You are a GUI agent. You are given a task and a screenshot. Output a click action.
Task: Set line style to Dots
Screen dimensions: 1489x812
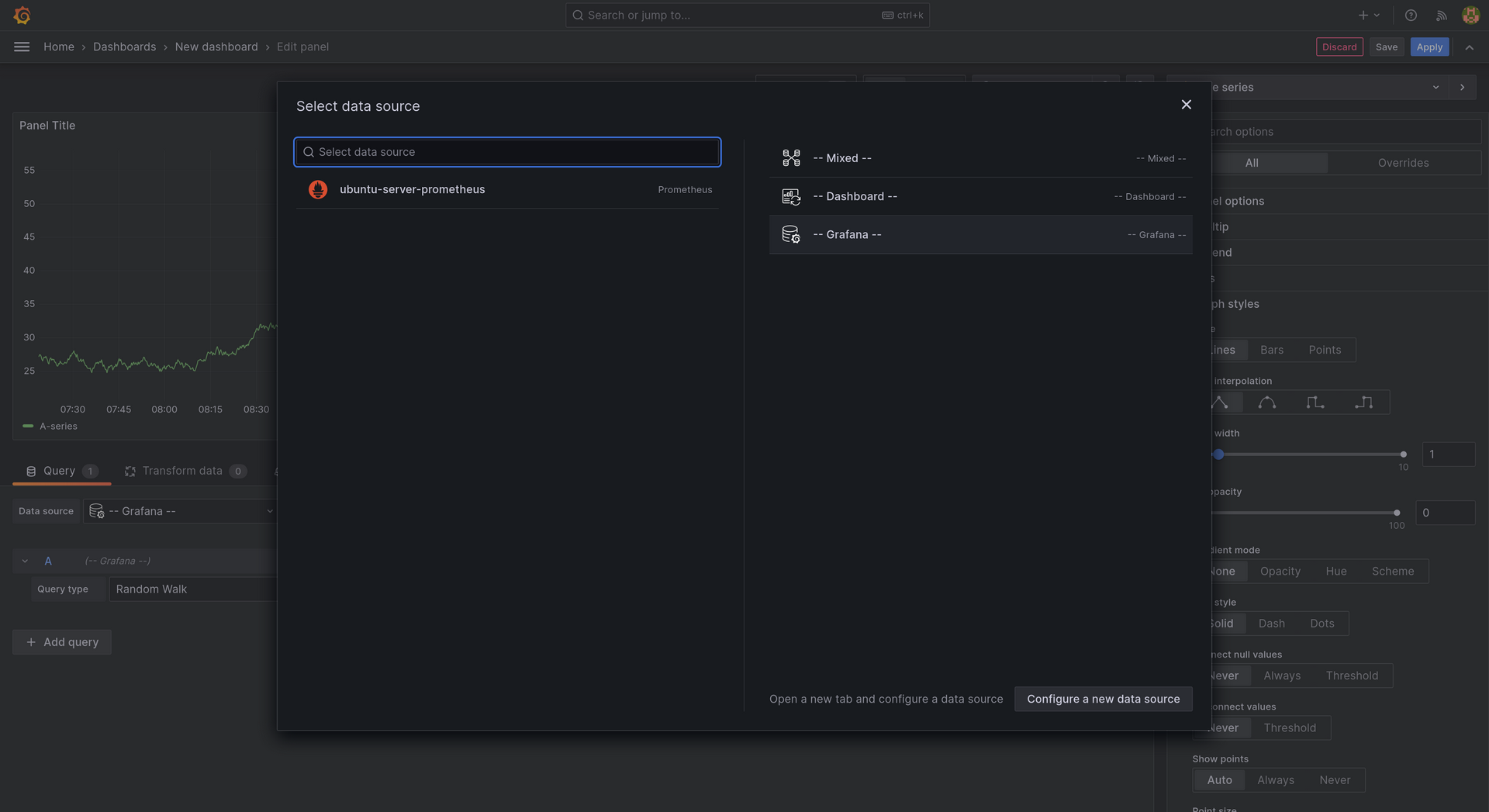1322,624
